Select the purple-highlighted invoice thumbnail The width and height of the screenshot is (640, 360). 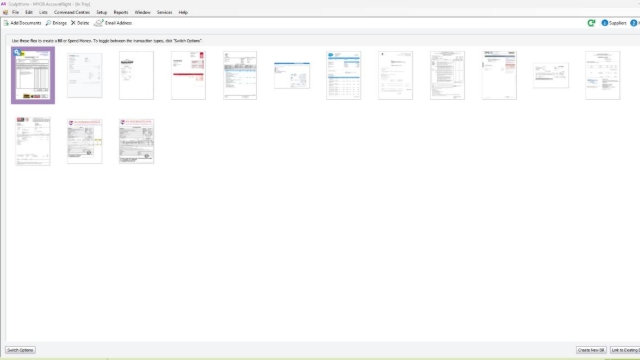33,76
